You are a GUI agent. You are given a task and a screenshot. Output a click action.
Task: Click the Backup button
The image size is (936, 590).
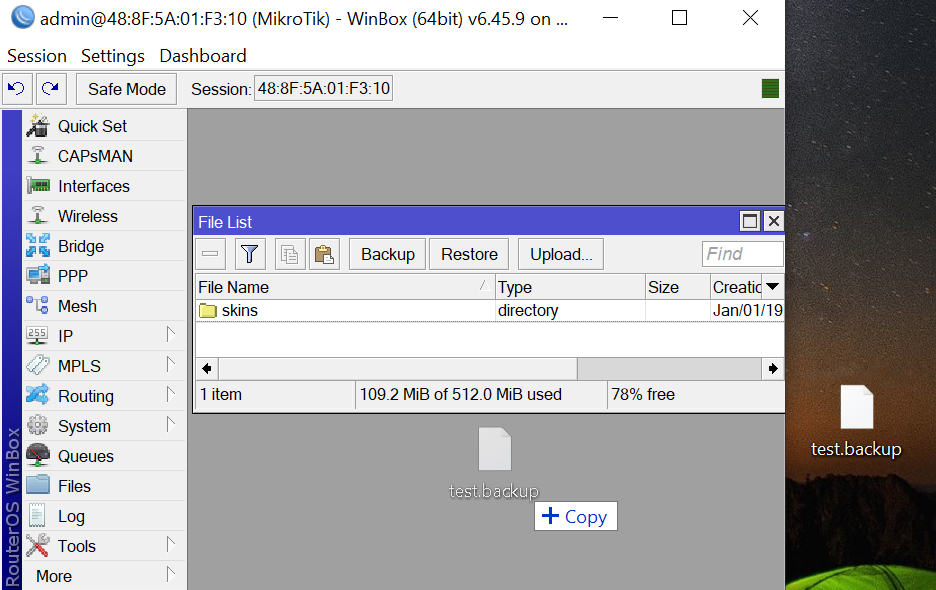(x=387, y=254)
